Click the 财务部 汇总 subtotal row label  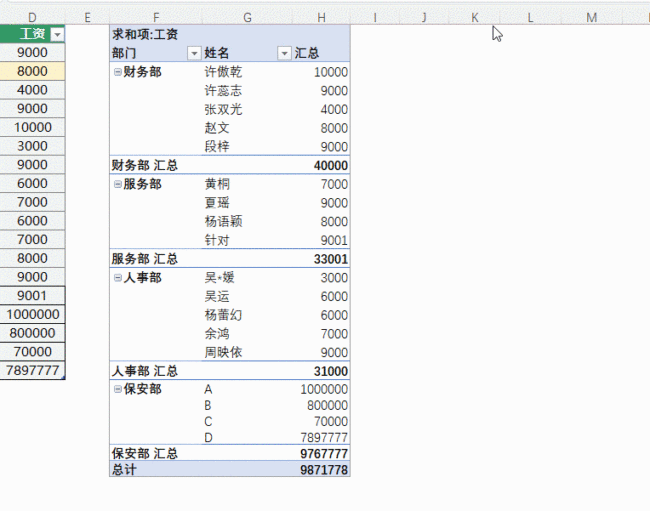[x=145, y=165]
